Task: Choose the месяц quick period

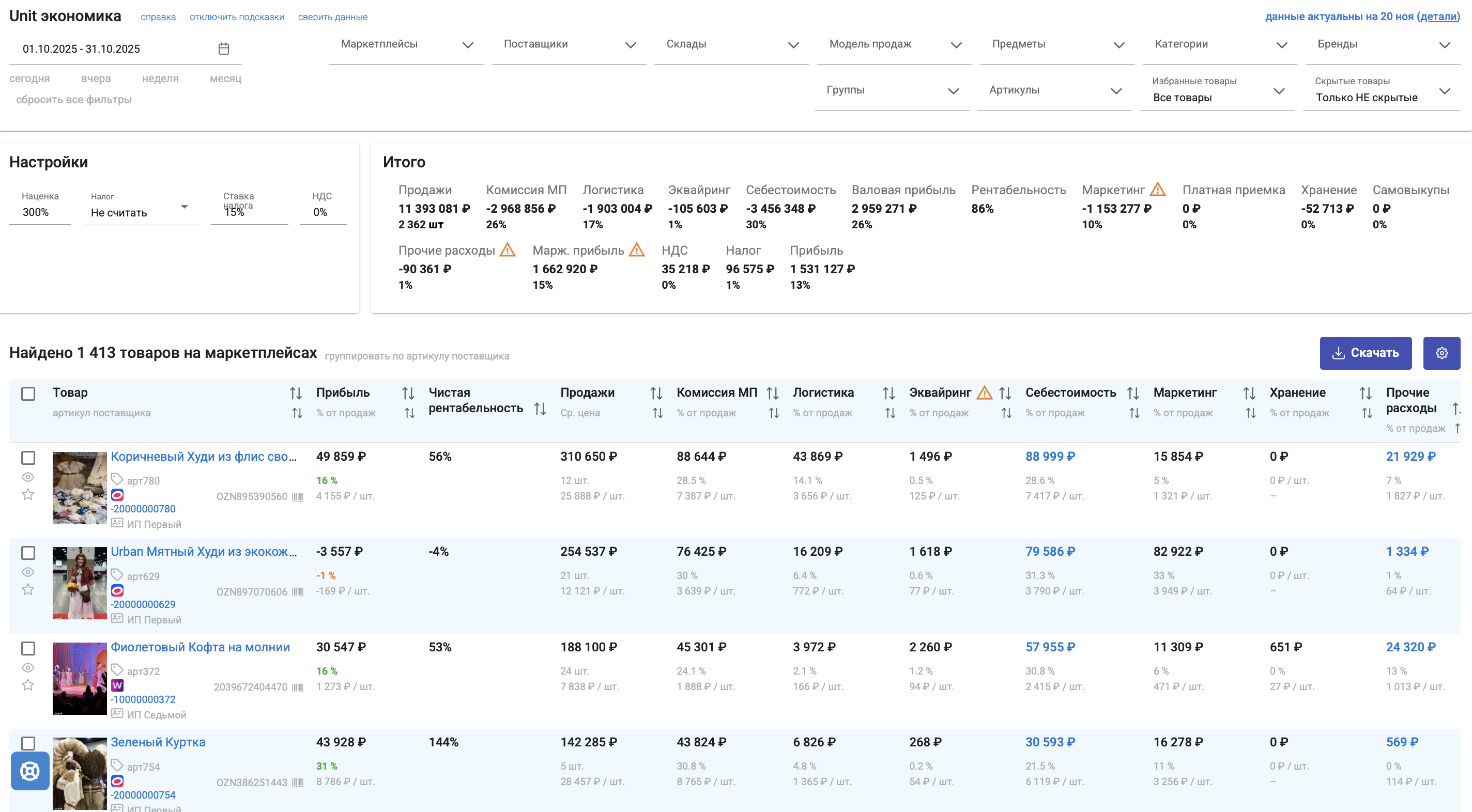Action: (x=226, y=78)
